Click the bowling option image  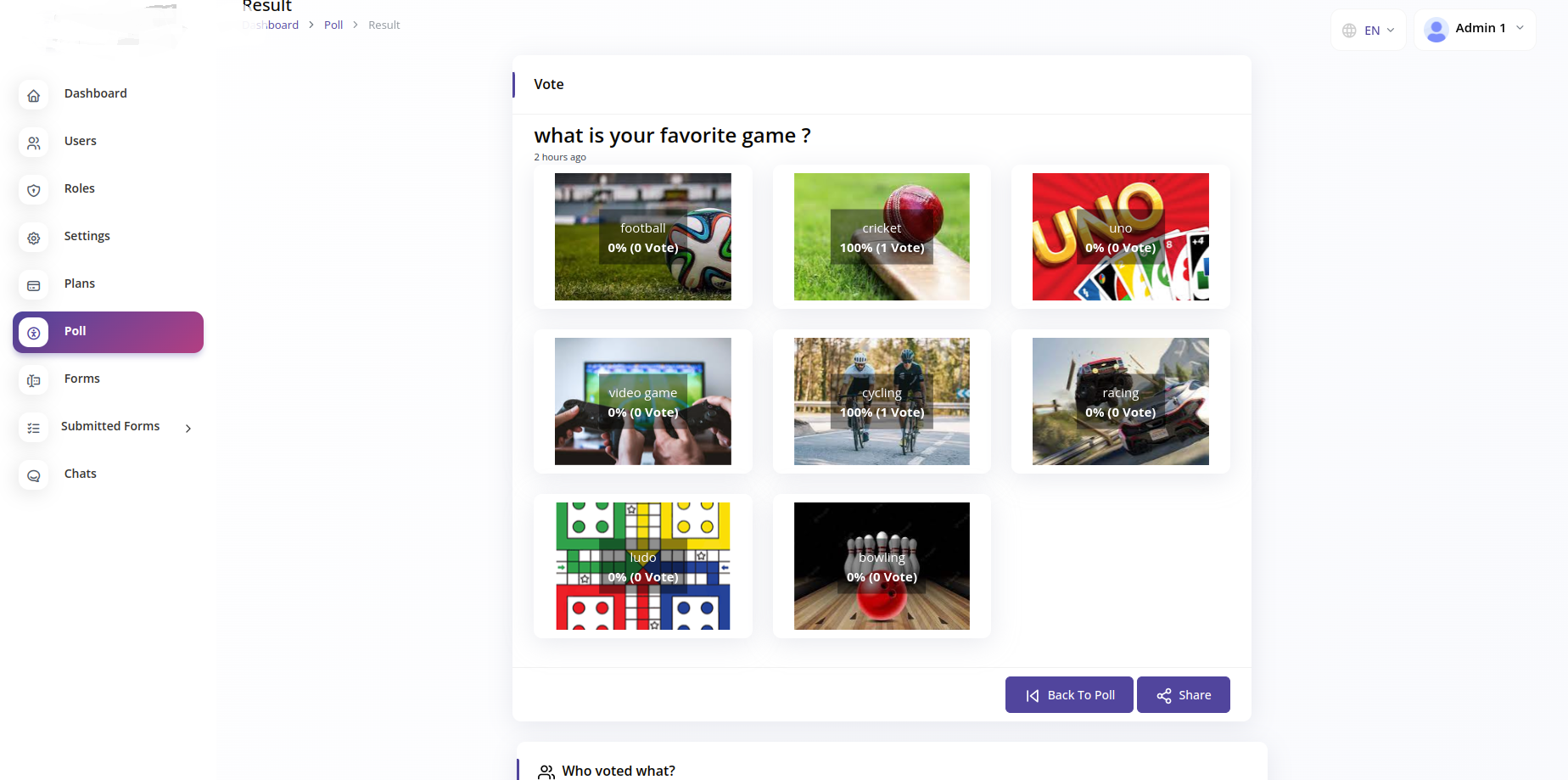point(882,566)
